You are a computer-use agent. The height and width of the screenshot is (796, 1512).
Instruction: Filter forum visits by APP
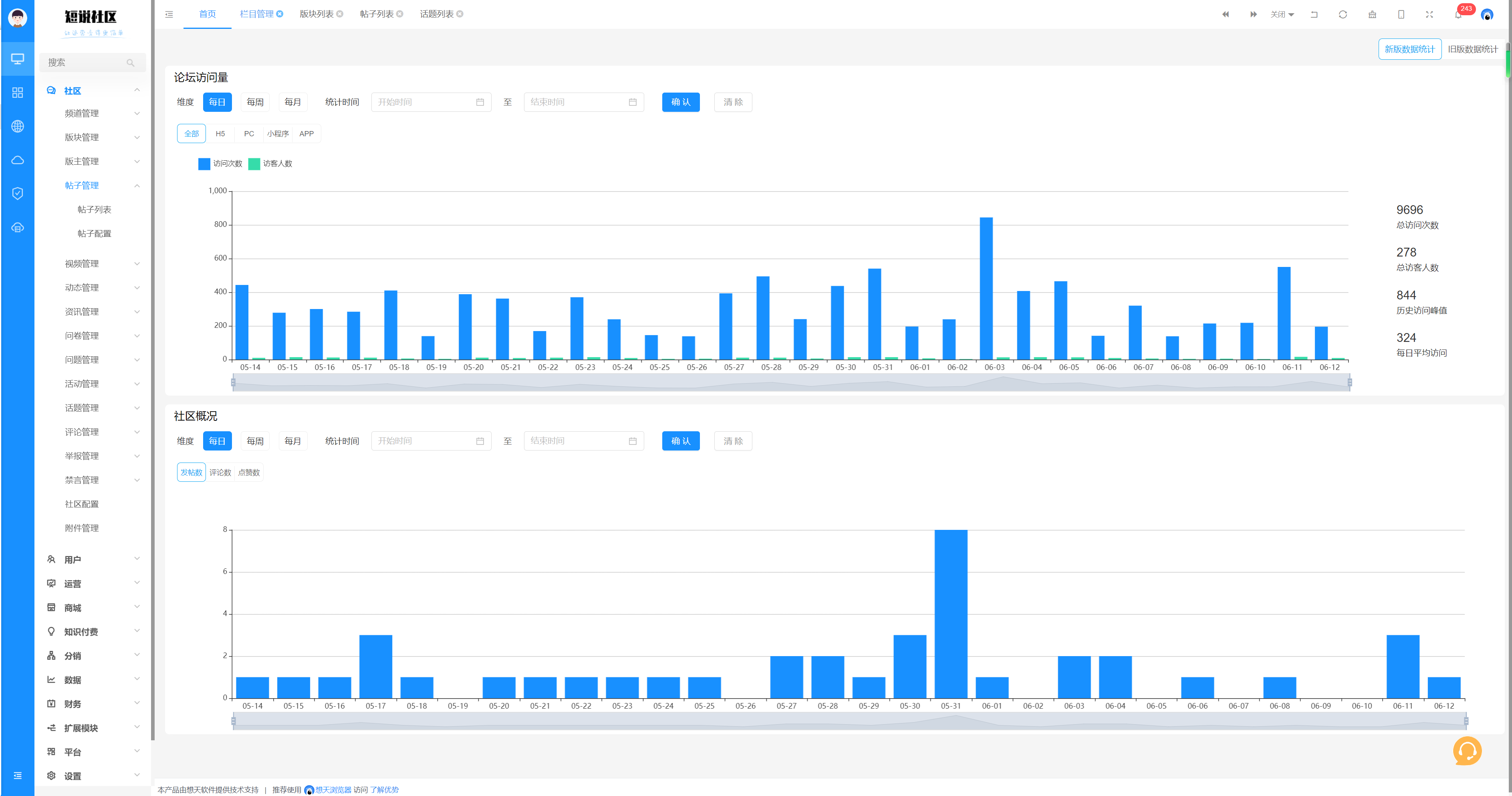(x=306, y=134)
